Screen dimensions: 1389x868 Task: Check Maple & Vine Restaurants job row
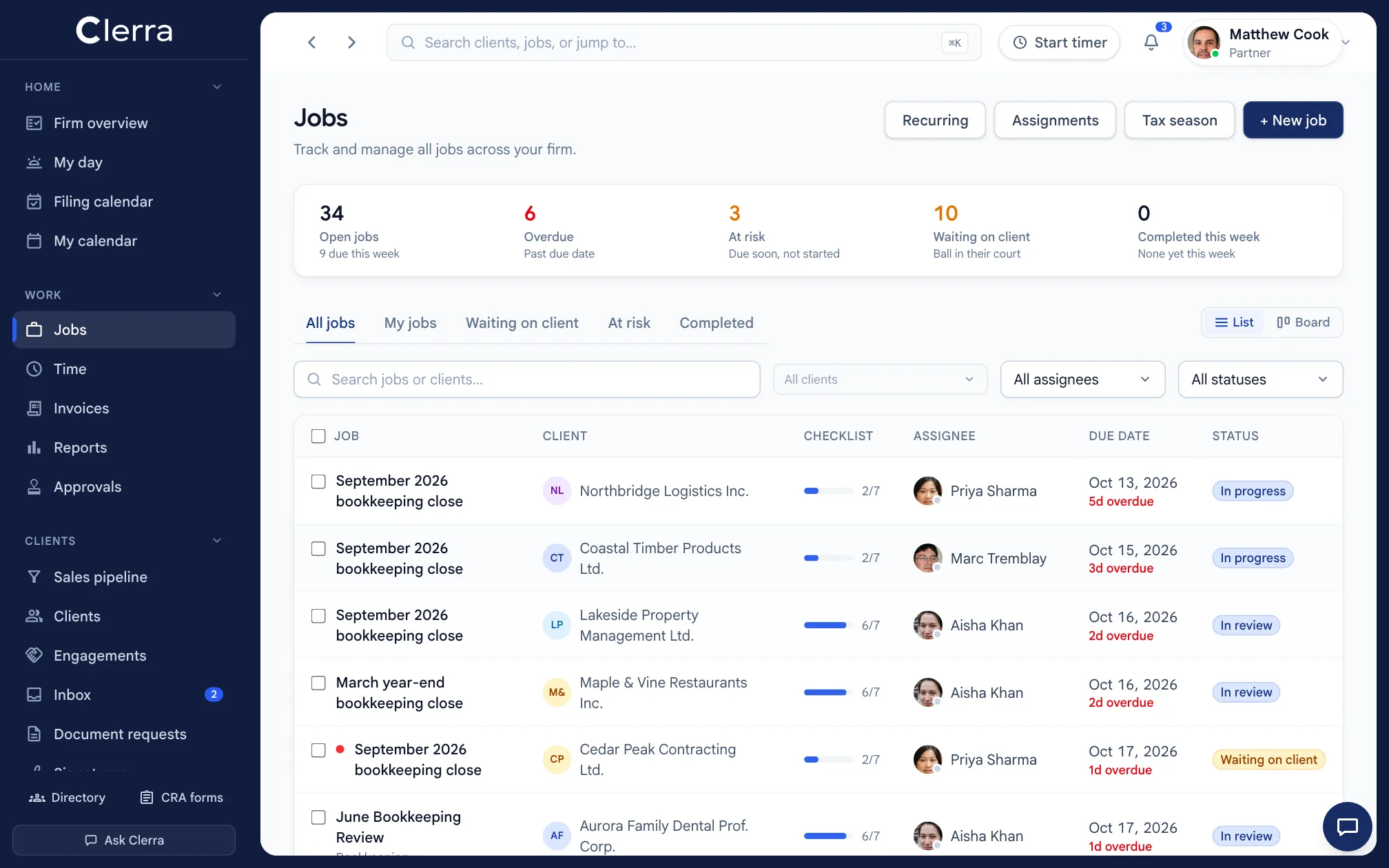318,683
